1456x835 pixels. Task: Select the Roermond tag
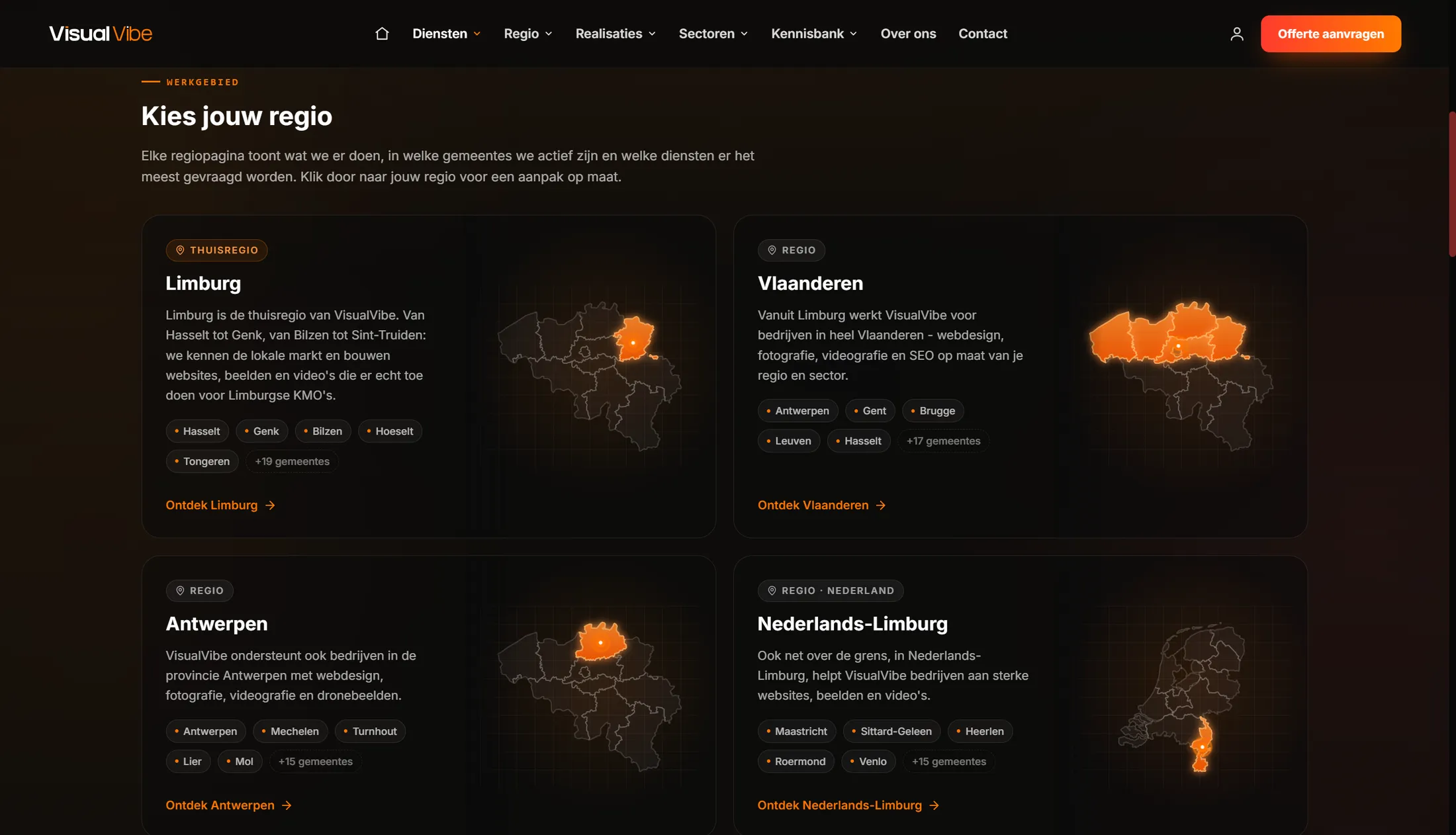(x=796, y=762)
